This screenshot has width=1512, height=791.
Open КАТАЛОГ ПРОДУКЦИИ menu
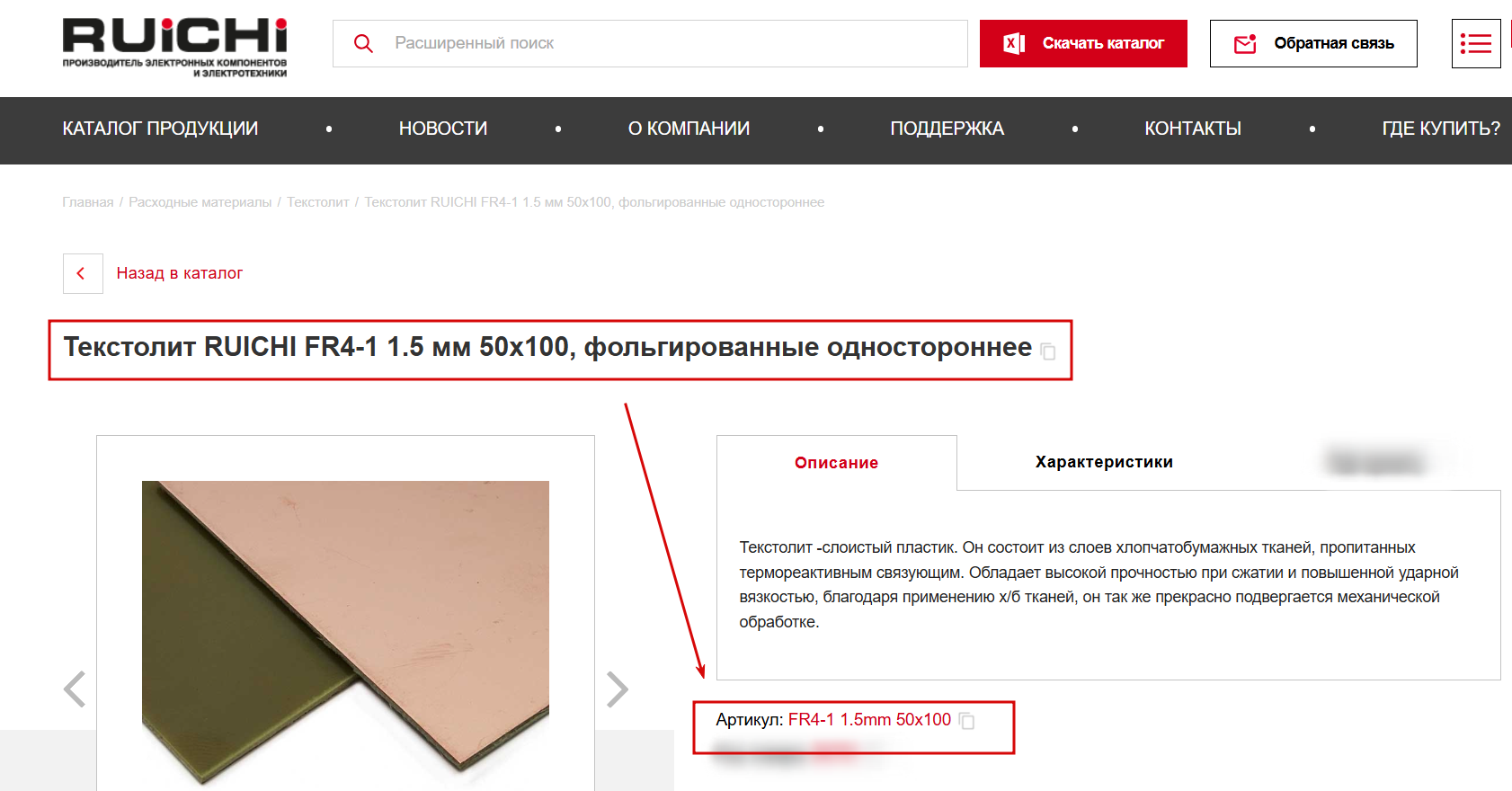click(160, 129)
